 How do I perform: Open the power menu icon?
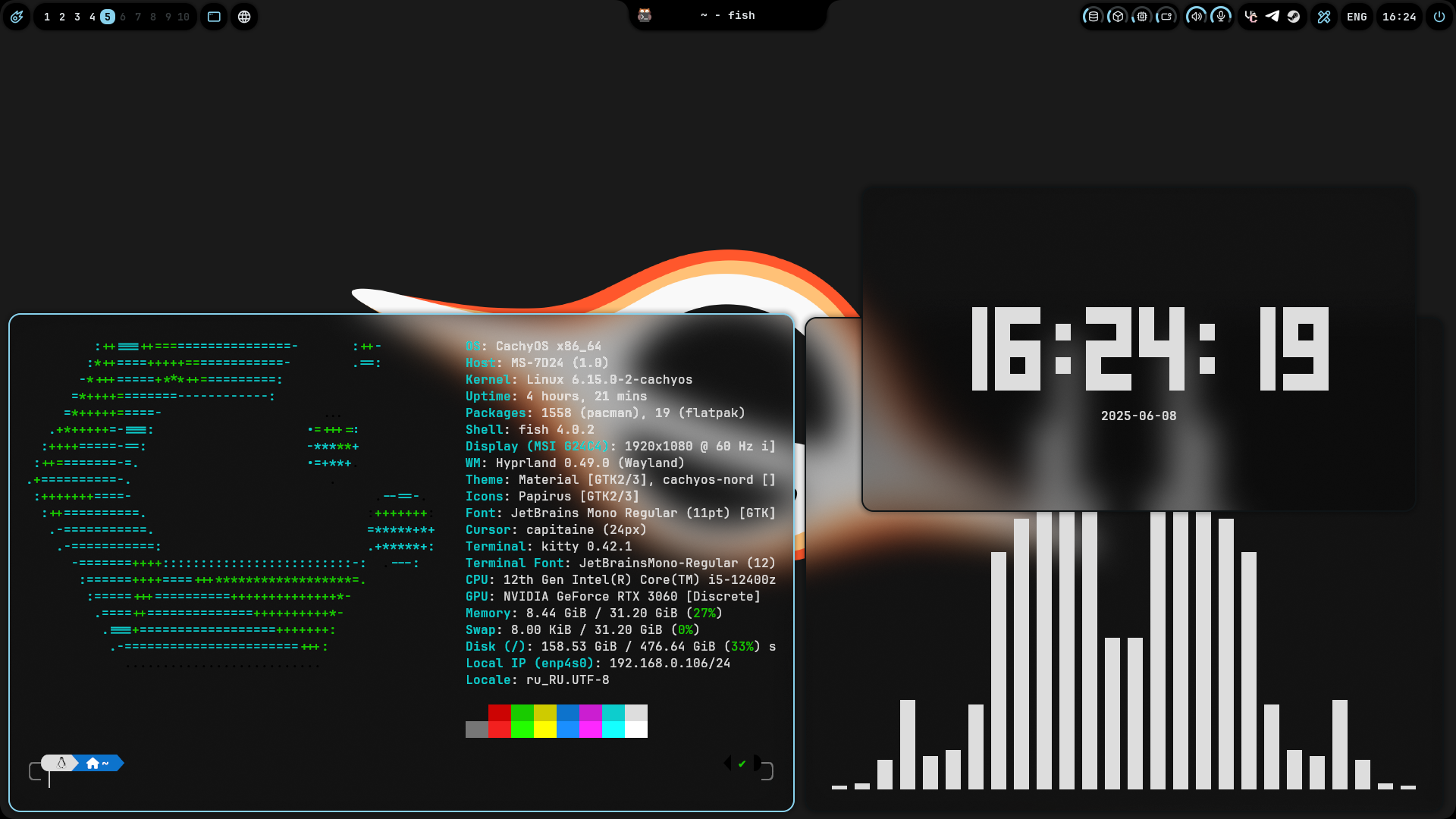[1439, 17]
